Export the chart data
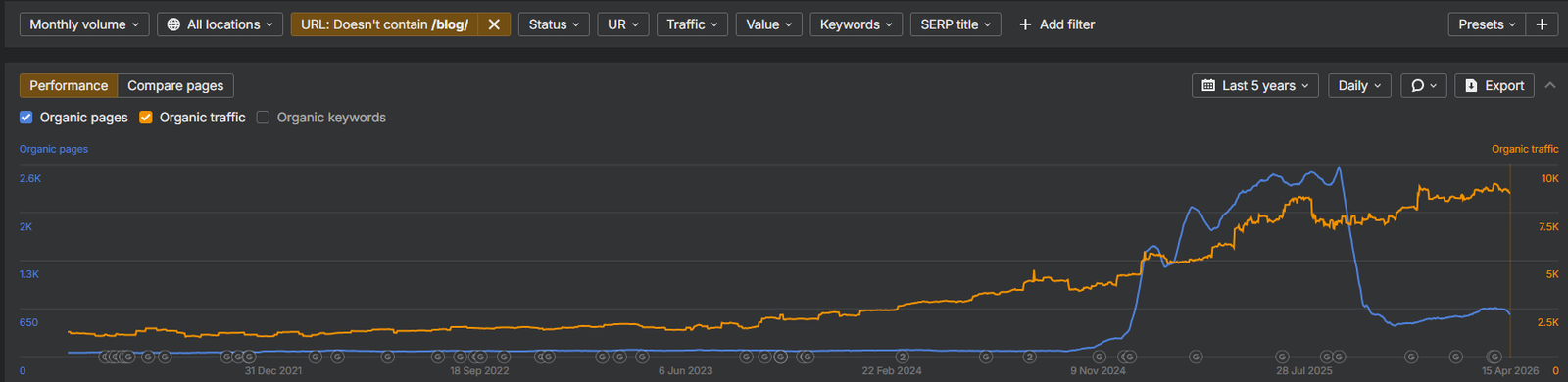The width and height of the screenshot is (1568, 382). (1494, 86)
